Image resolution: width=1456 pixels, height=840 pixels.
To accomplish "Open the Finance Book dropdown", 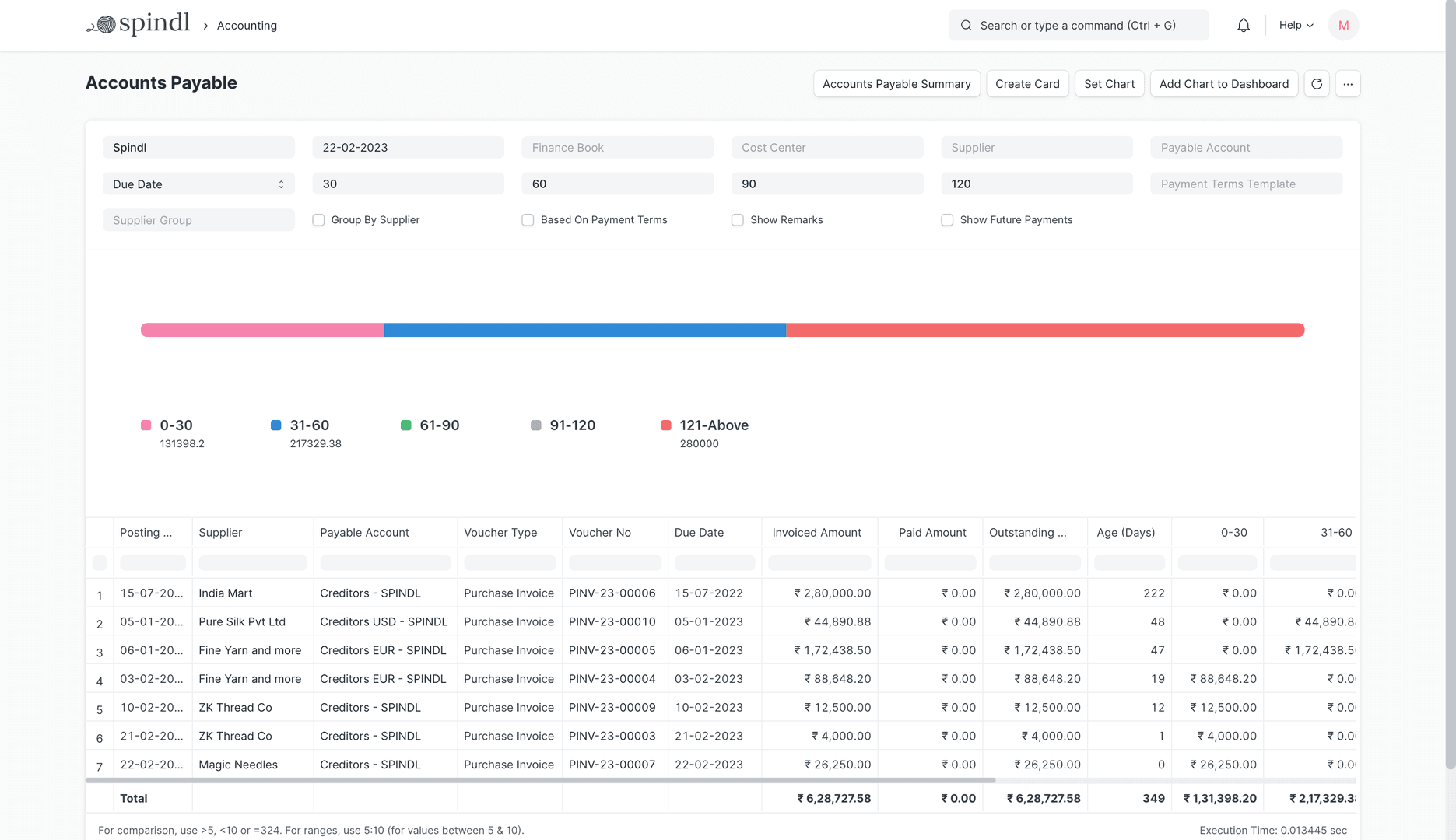I will coord(617,147).
